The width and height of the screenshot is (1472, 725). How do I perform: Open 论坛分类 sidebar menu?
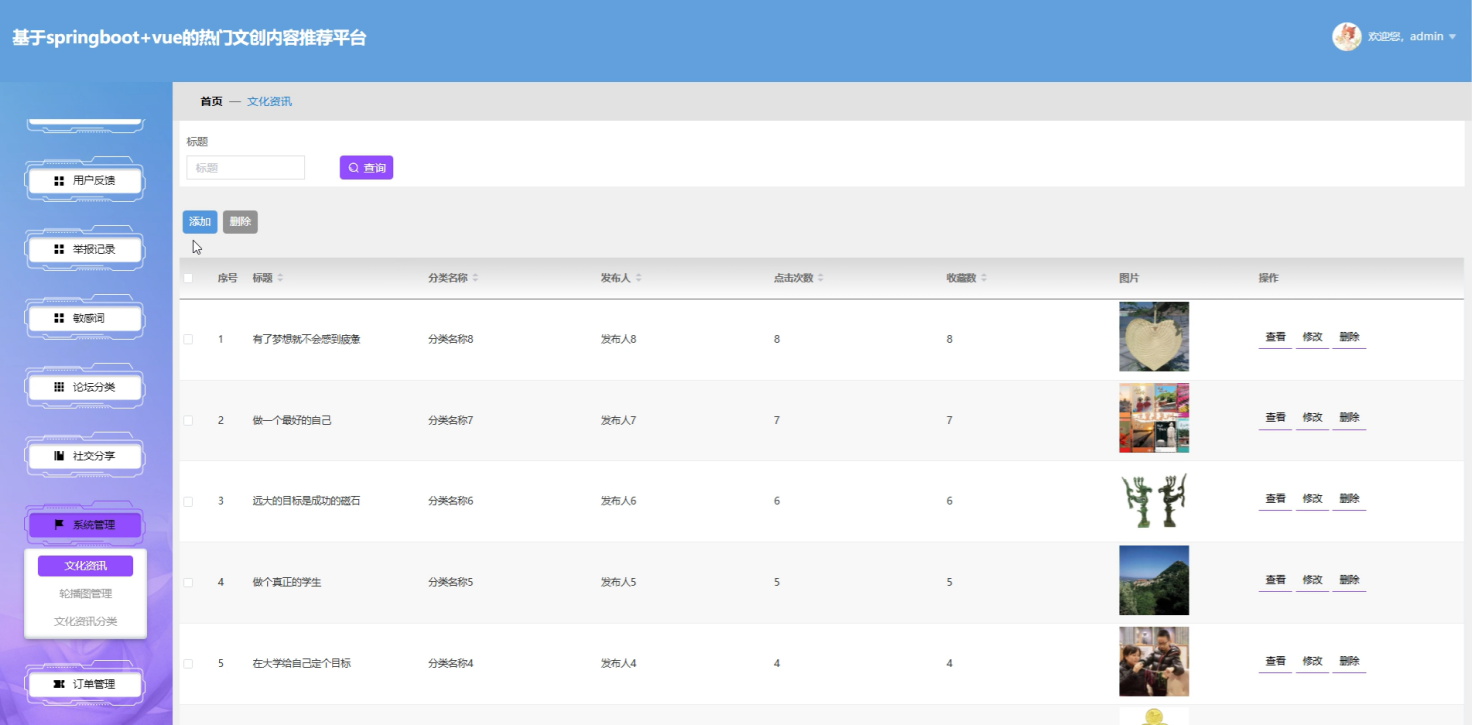point(85,387)
